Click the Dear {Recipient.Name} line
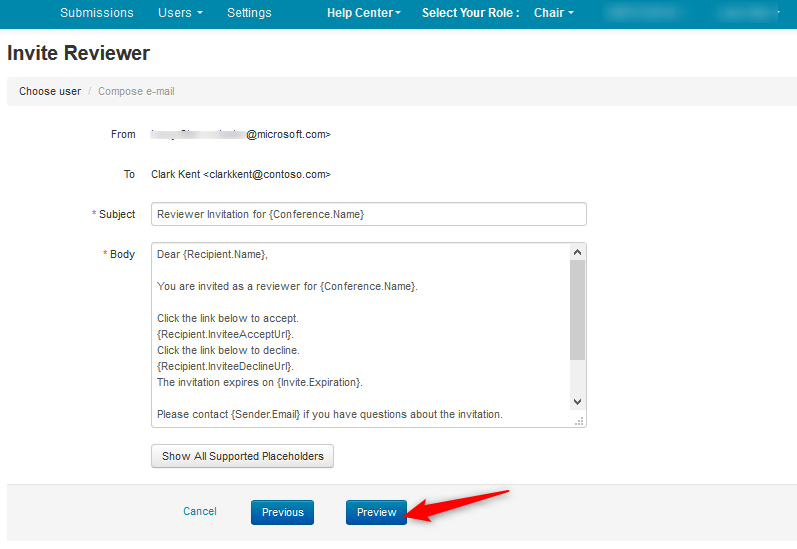Screen dimensions: 797x549 point(212,254)
